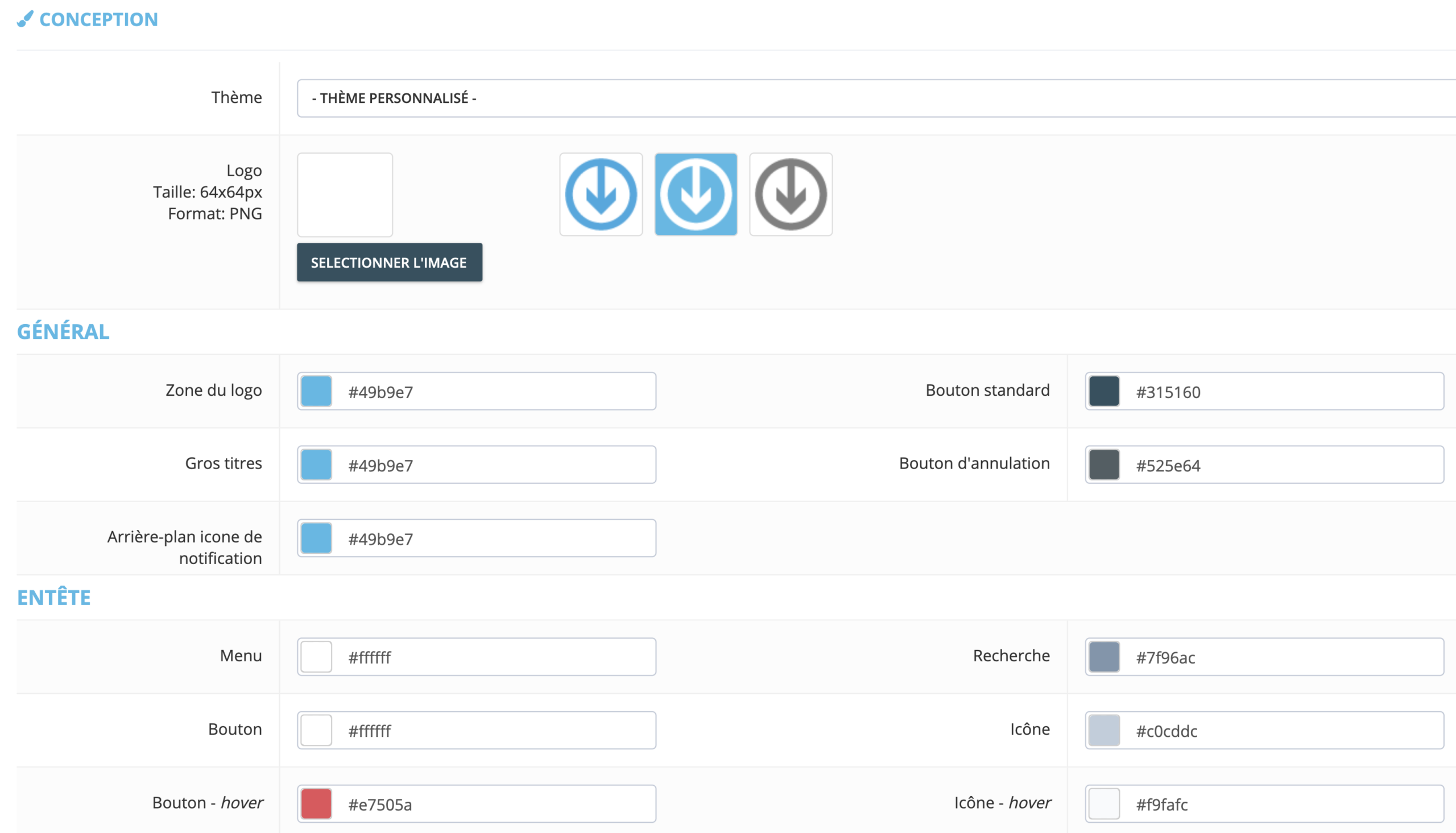Click the empty logo preview box
The width and height of the screenshot is (1456, 833).
coord(345,194)
